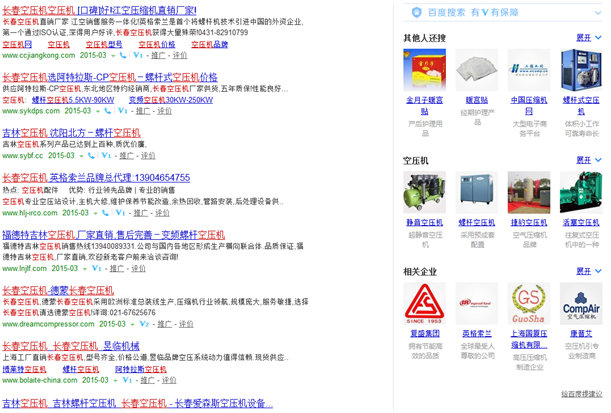Click the V1 badge next to www.hlj-irco.com
611x413 pixels.
[120, 213]
